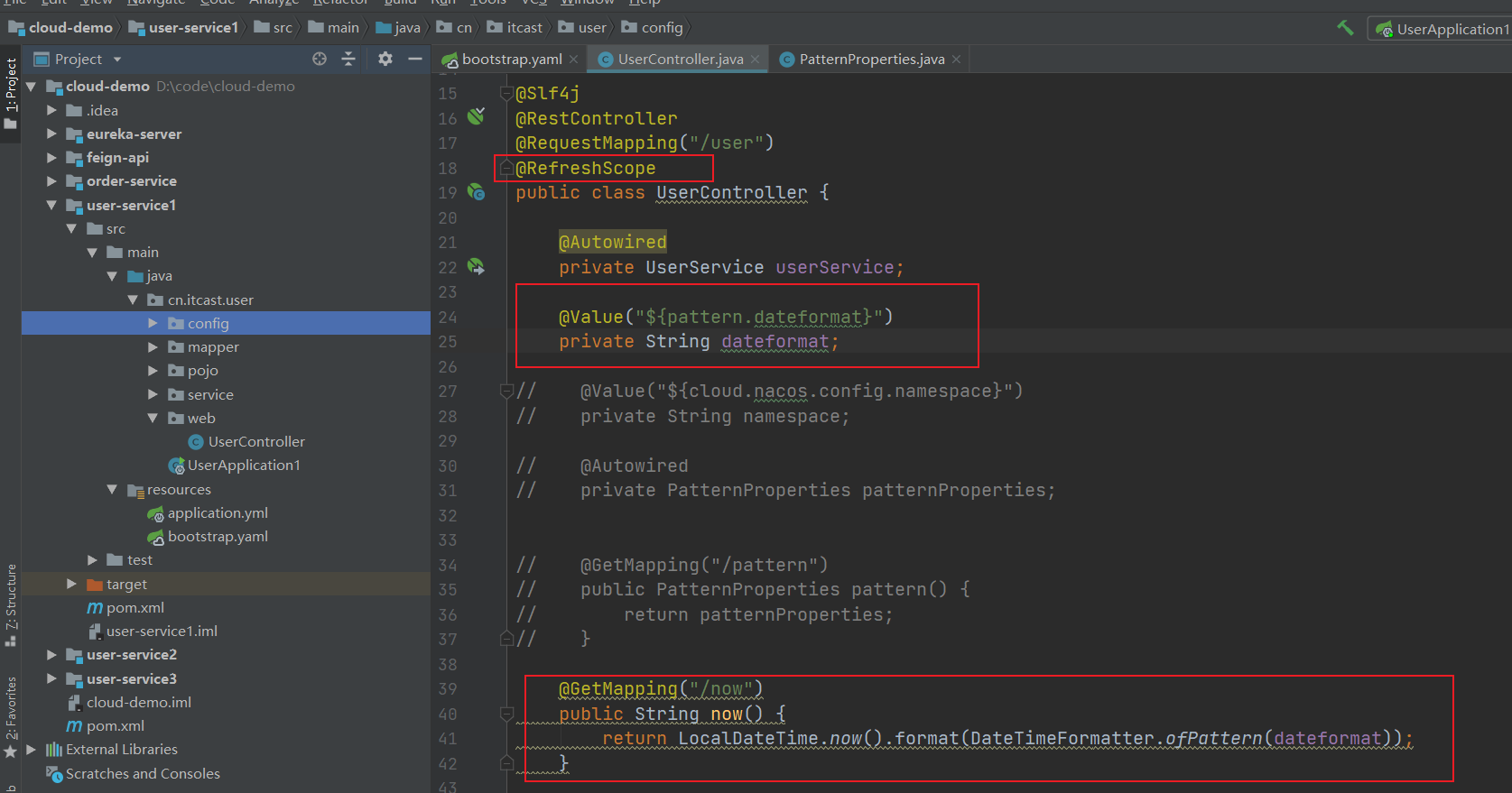The height and width of the screenshot is (793, 1512).
Task: Click @RefreshScope annotation text
Action: click(586, 168)
